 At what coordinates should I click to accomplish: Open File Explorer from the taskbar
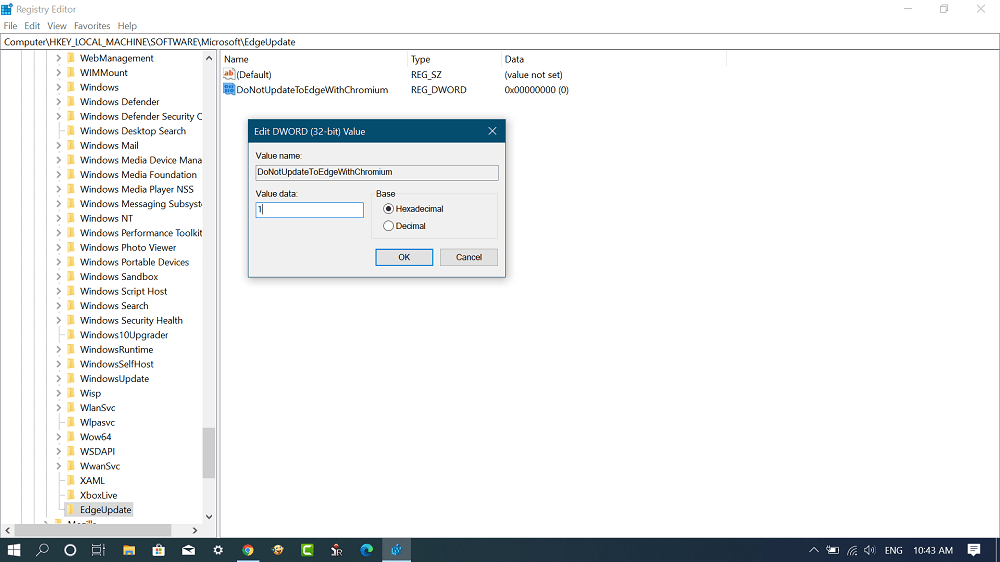point(129,550)
